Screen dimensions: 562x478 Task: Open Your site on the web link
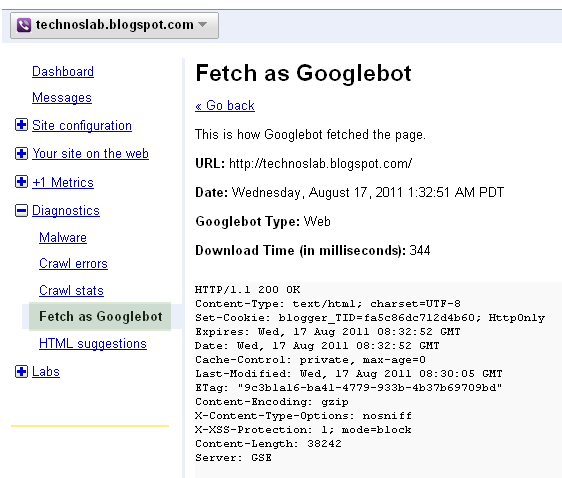(90, 153)
